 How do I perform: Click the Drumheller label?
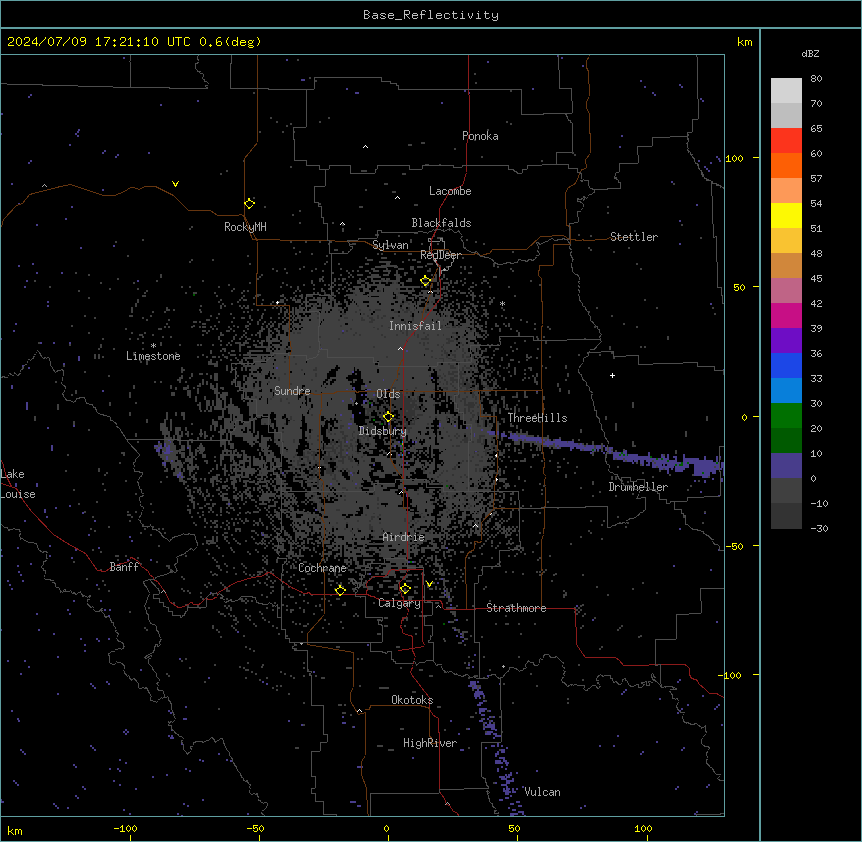point(638,487)
